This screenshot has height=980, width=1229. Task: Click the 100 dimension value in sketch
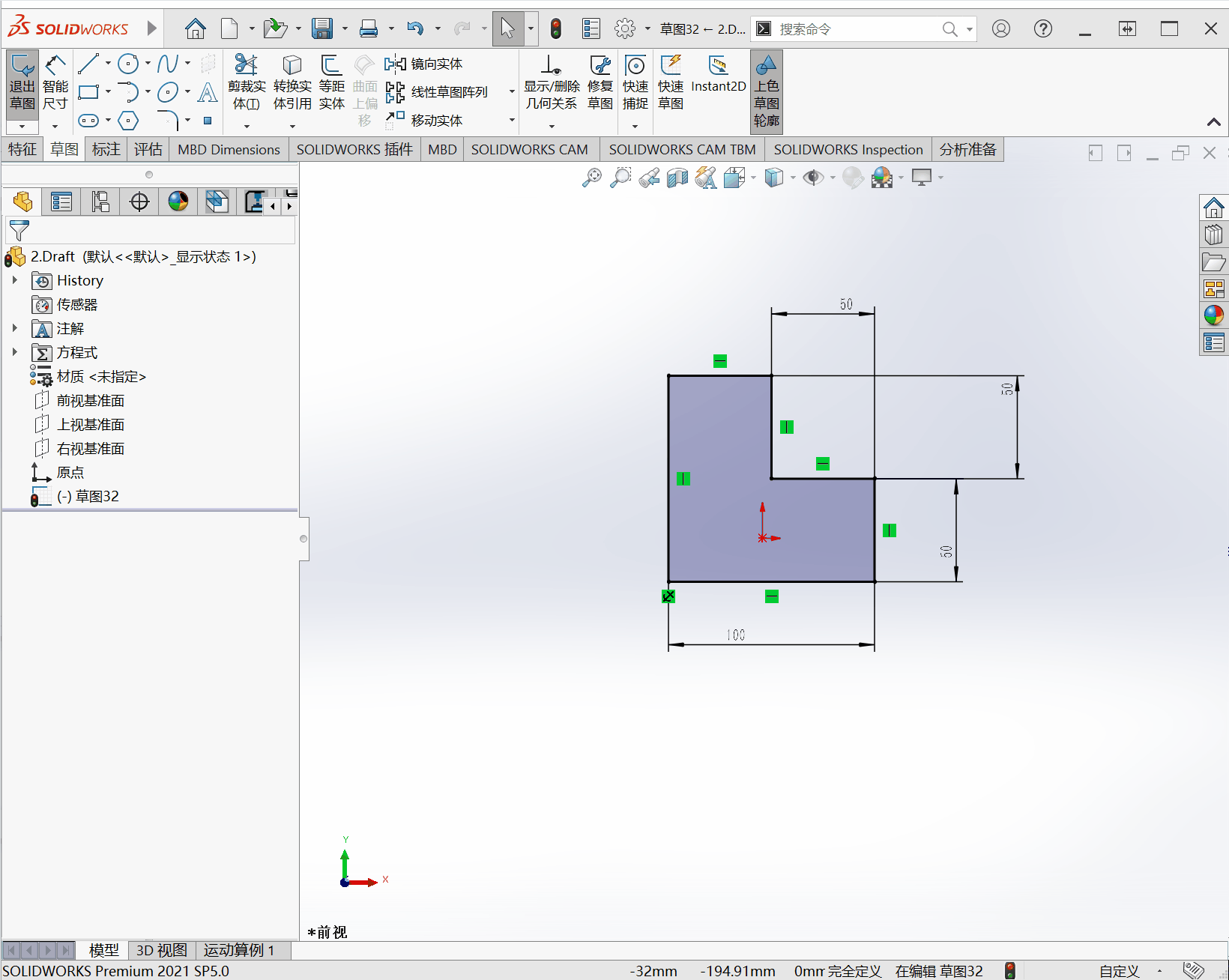(x=736, y=635)
